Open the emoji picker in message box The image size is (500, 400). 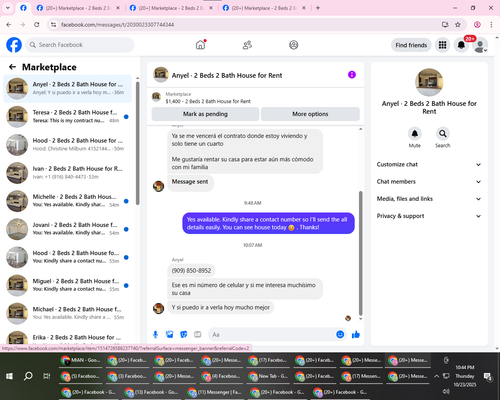pyautogui.click(x=340, y=334)
